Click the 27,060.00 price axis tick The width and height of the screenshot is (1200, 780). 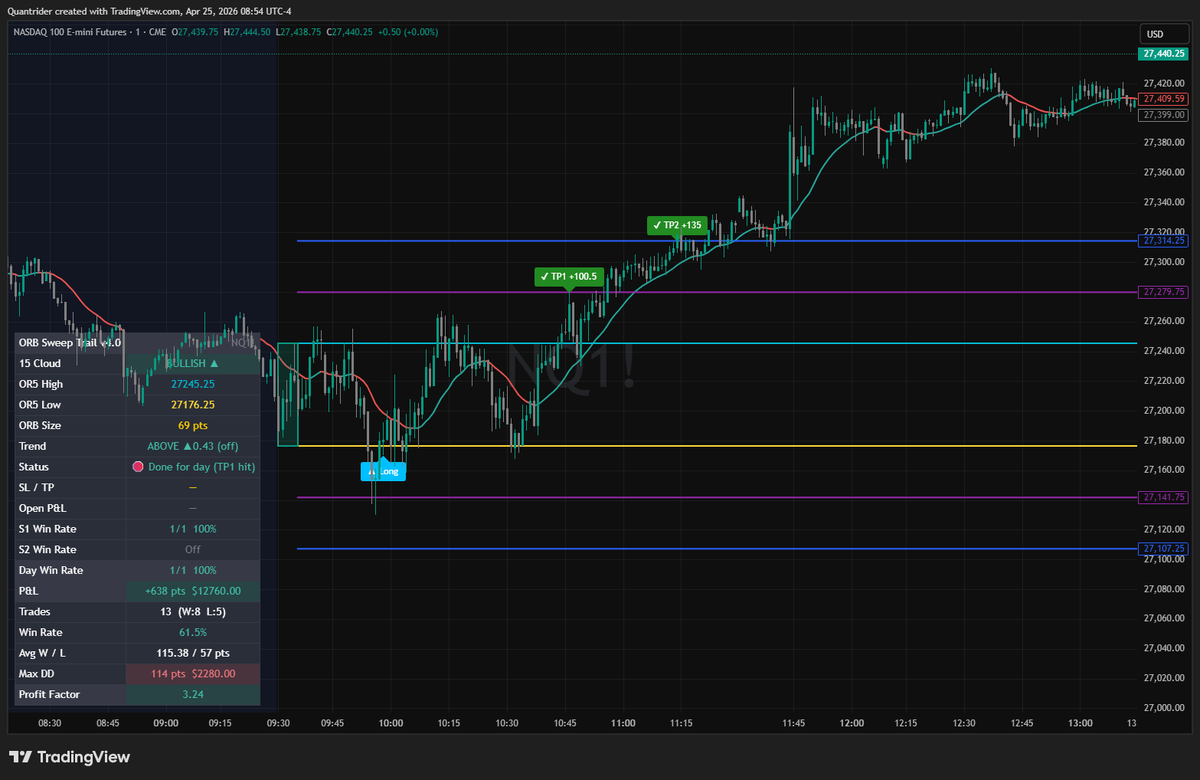click(1164, 619)
